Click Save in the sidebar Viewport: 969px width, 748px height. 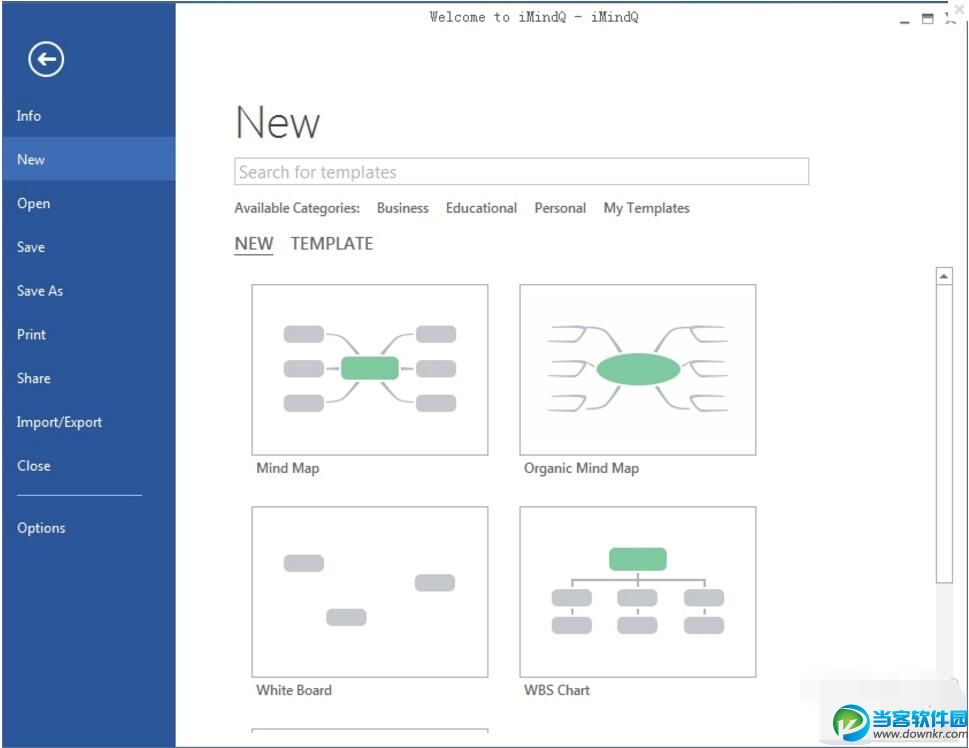(x=30, y=247)
